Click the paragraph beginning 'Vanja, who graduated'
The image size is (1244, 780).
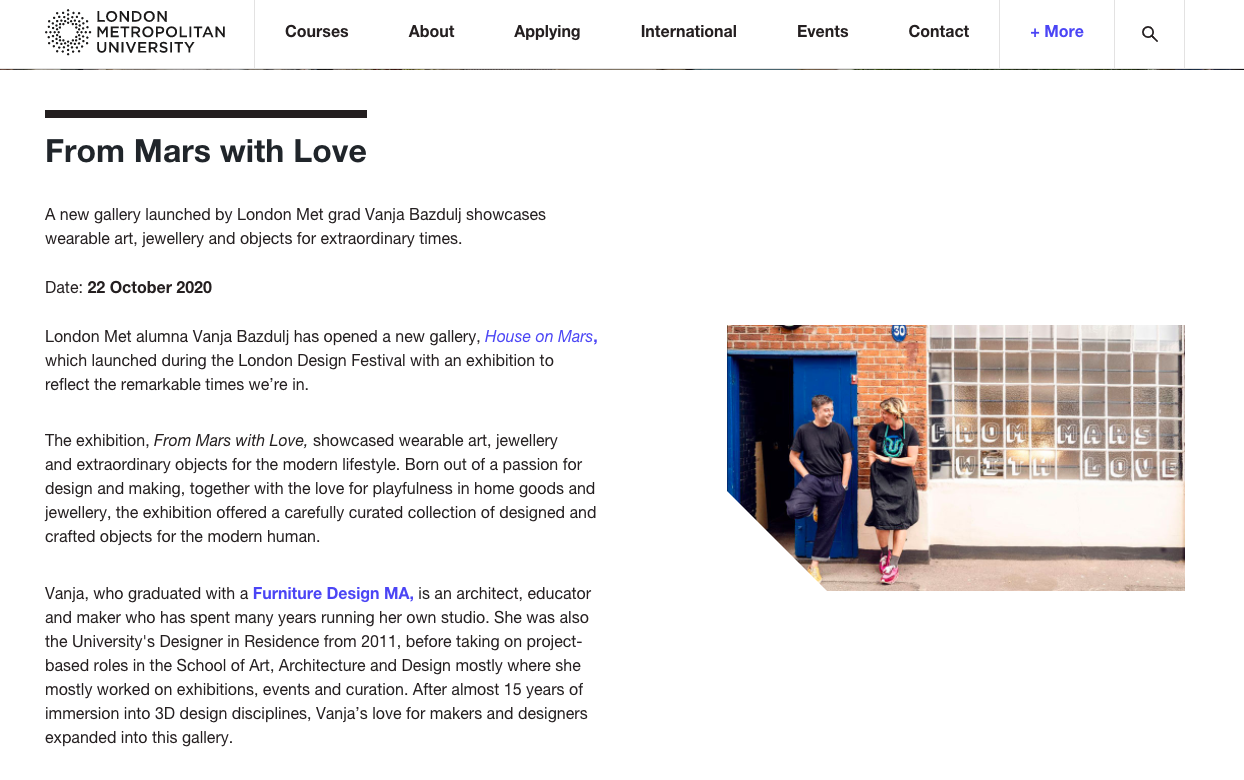(319, 665)
